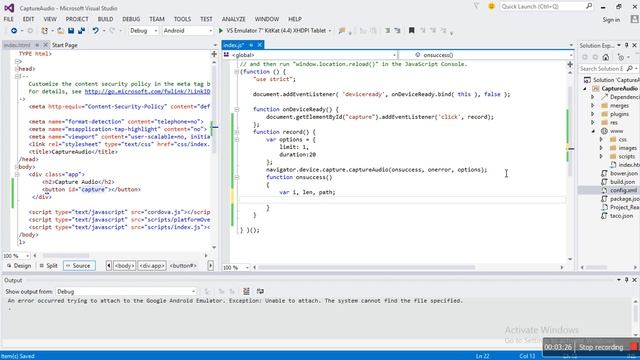Viewport: 640px width, 360px height.
Task: Click the Clear All icon in Output panel
Action: pos(246,291)
